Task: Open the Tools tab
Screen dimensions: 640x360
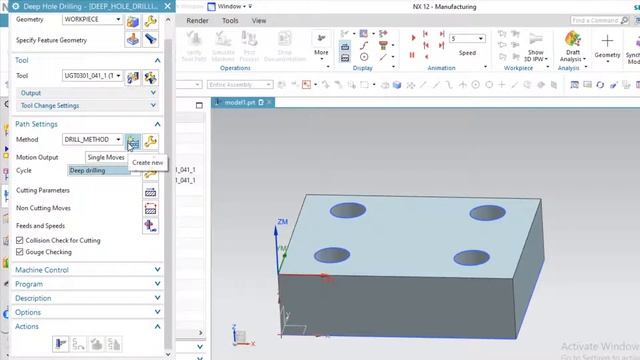Action: click(x=230, y=20)
